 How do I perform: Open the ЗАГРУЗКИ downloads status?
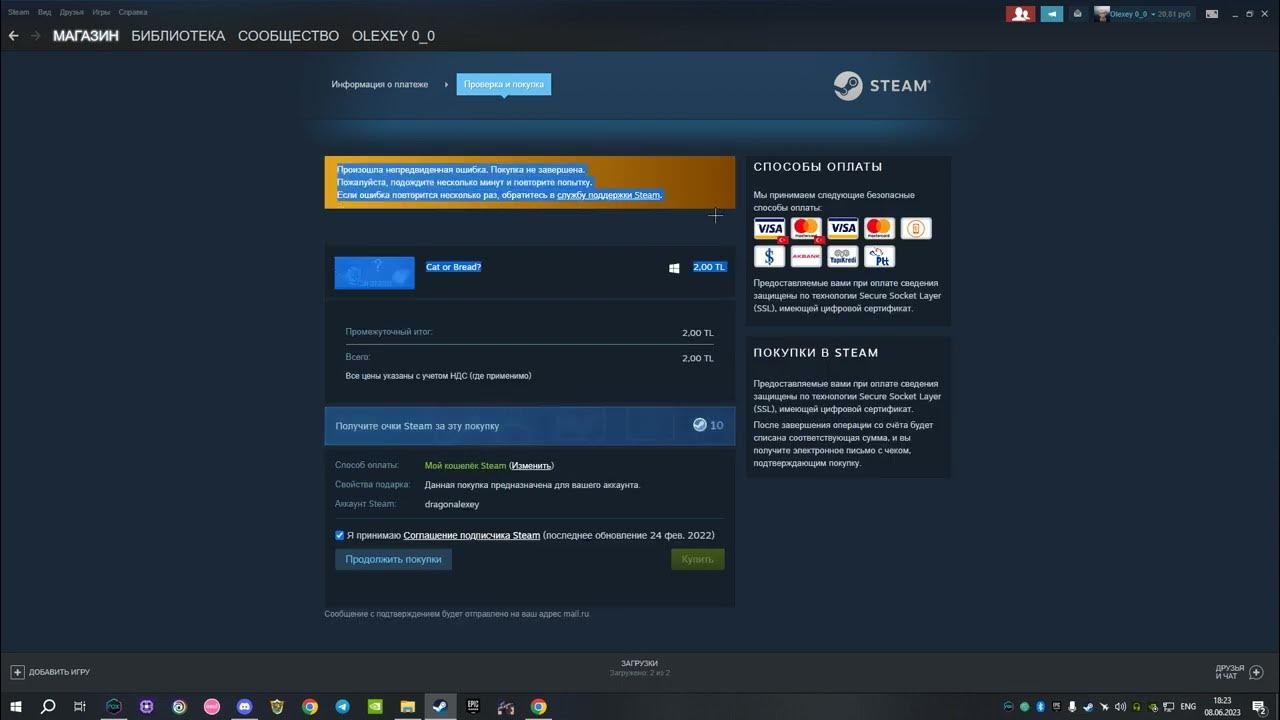pos(639,668)
